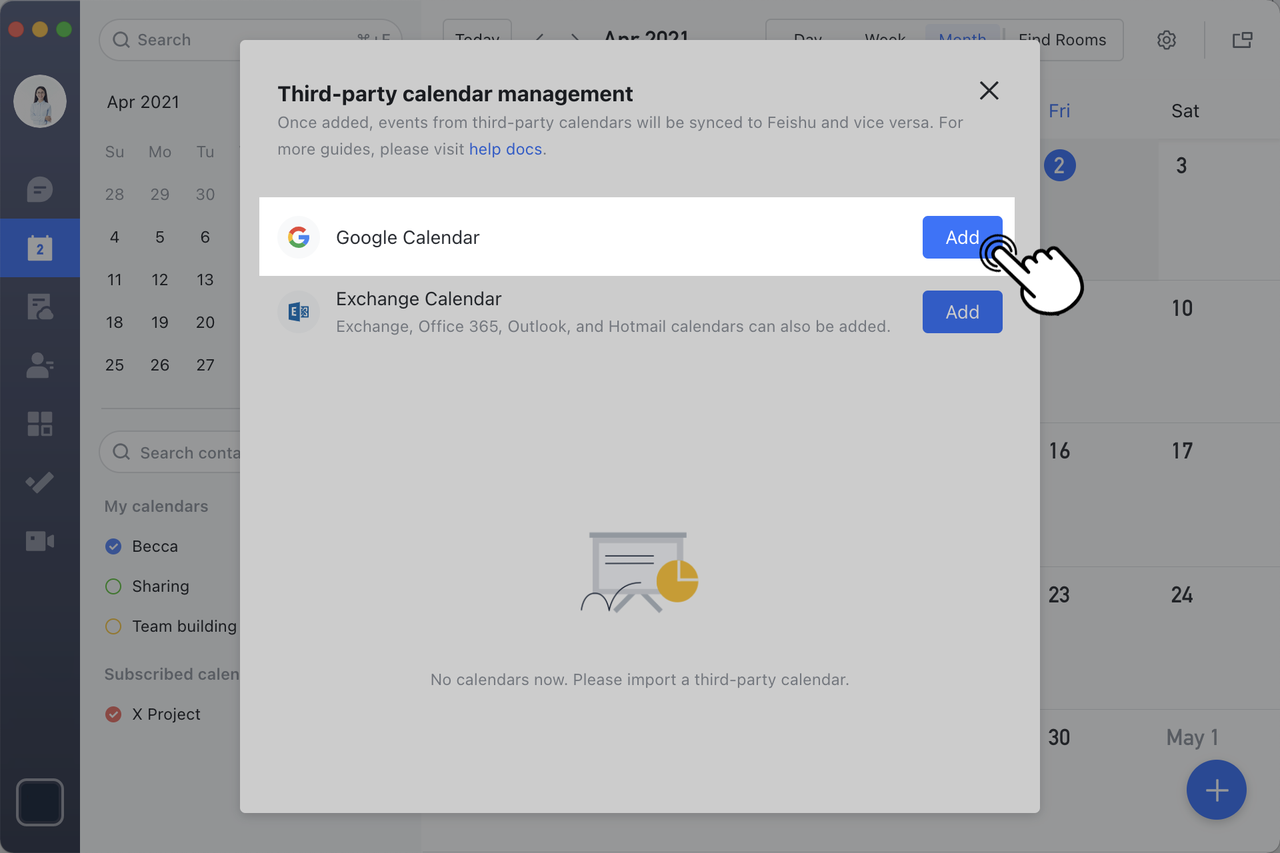This screenshot has height=853, width=1280.
Task: Open the help docs link
Action: tap(505, 149)
